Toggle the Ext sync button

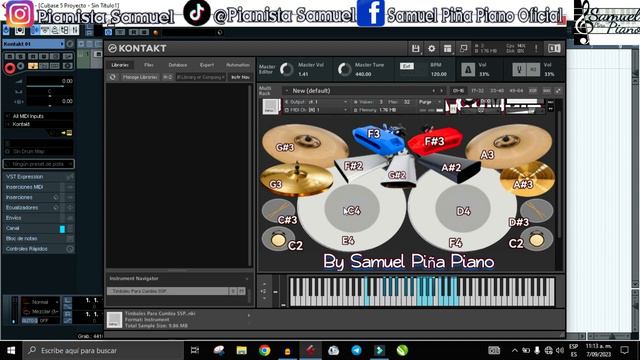(x=406, y=66)
